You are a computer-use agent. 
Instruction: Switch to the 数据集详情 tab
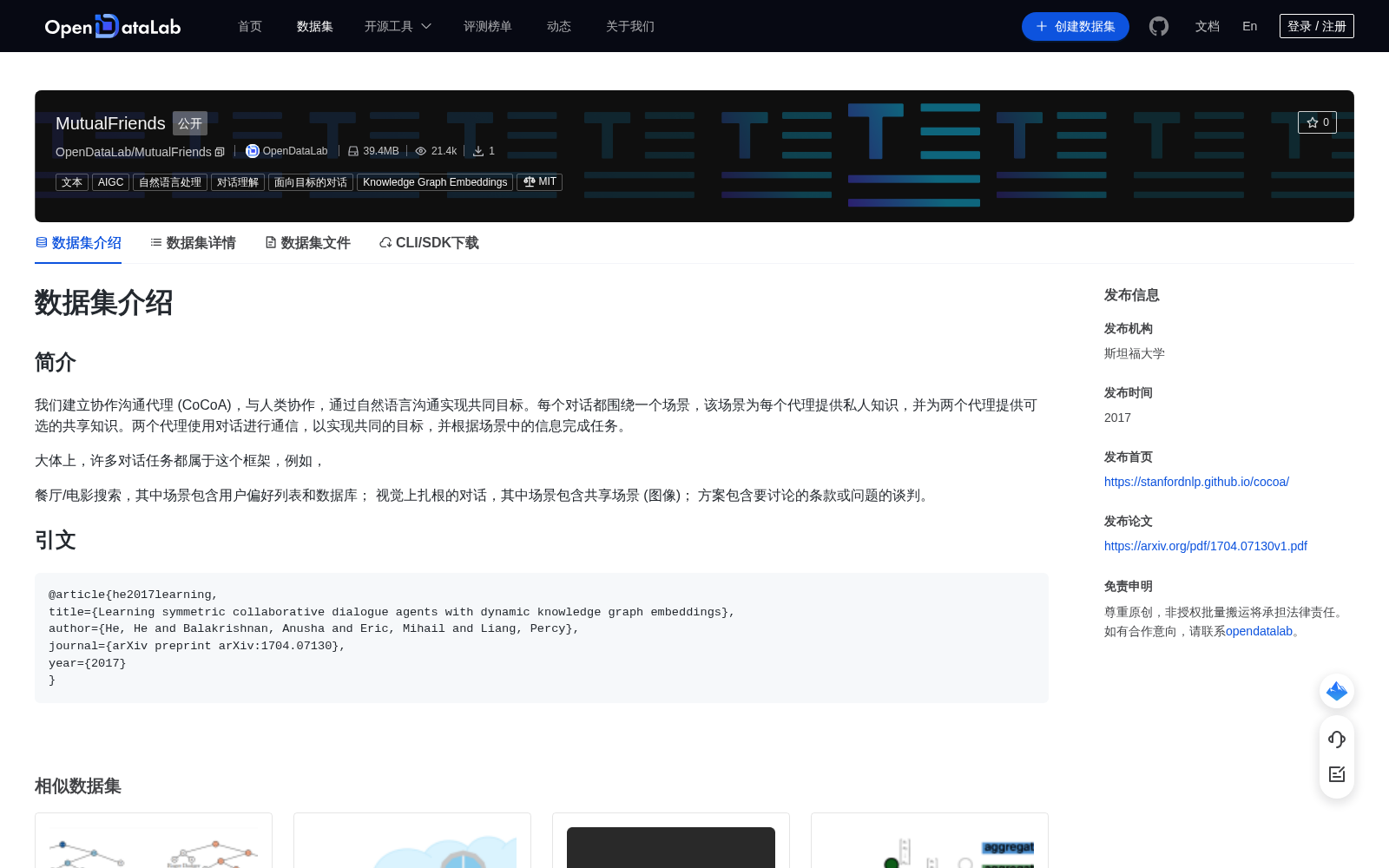click(193, 243)
